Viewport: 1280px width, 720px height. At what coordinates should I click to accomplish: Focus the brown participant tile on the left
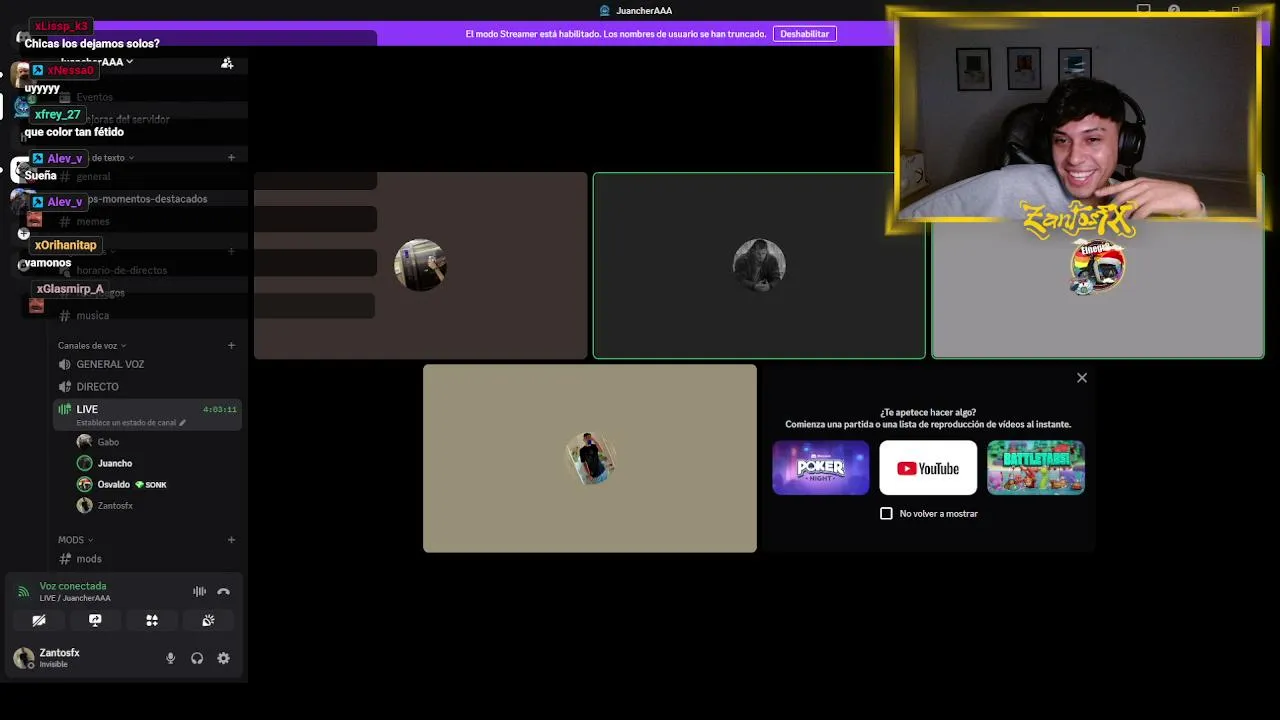point(420,265)
